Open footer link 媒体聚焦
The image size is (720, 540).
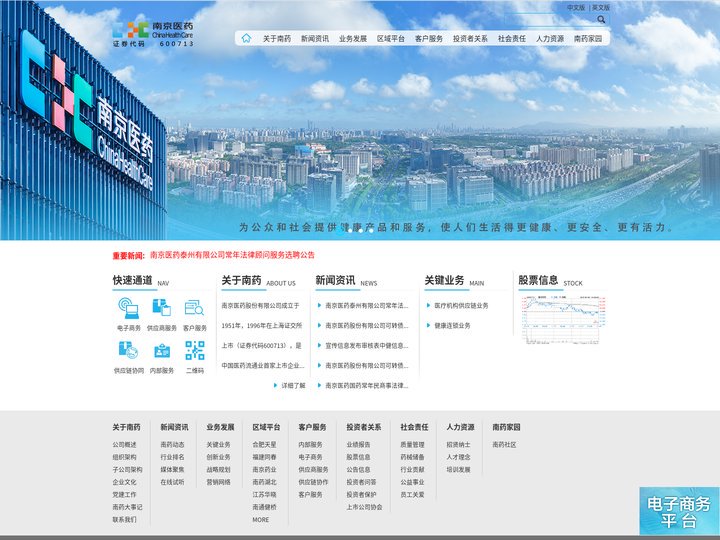click(172, 469)
